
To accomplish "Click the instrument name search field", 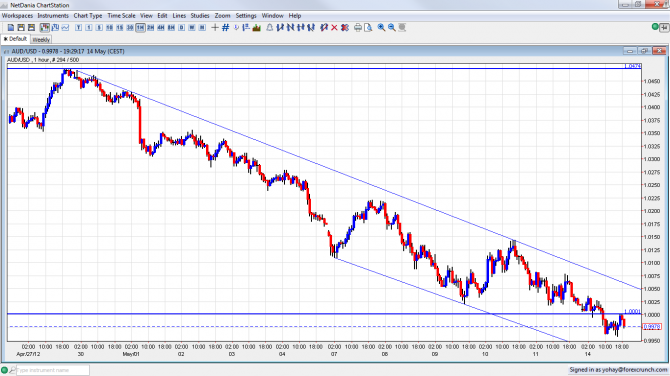I will [53, 370].
